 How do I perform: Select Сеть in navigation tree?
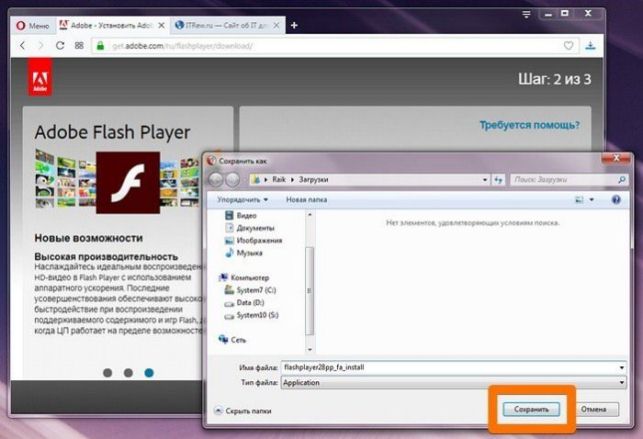pyautogui.click(x=232, y=340)
